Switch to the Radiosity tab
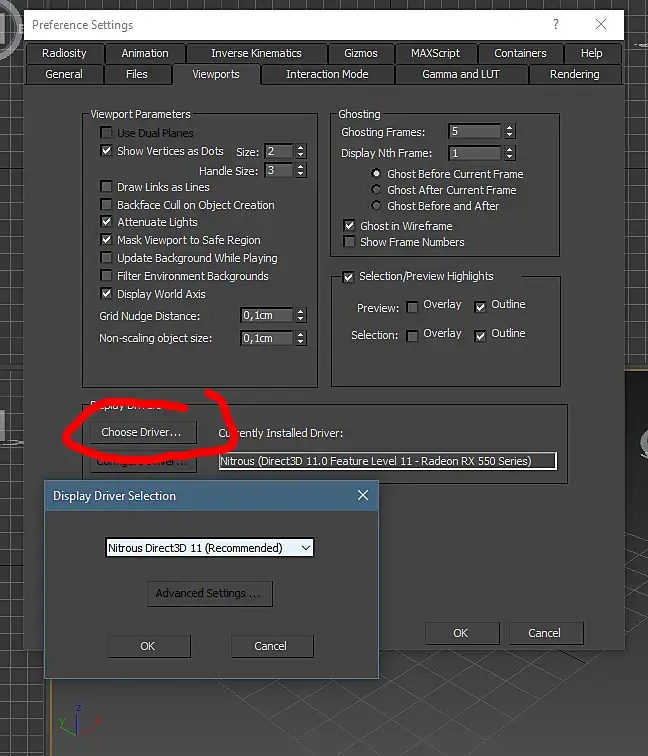 (64, 53)
